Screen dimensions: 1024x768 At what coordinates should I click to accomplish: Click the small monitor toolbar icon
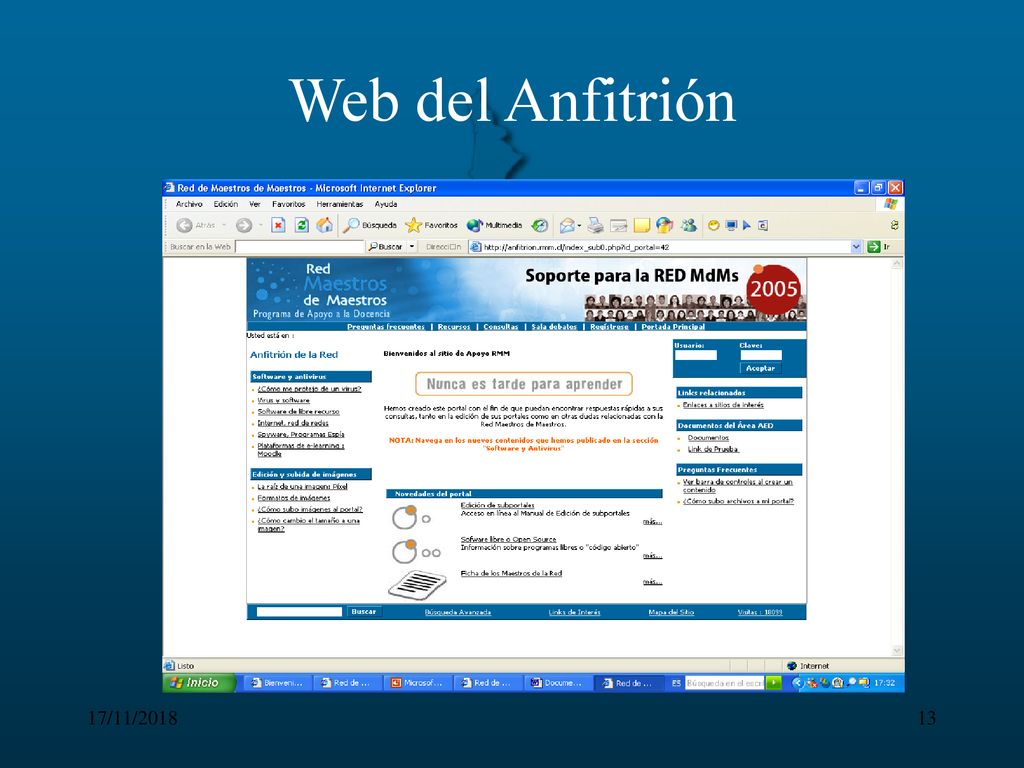click(731, 225)
